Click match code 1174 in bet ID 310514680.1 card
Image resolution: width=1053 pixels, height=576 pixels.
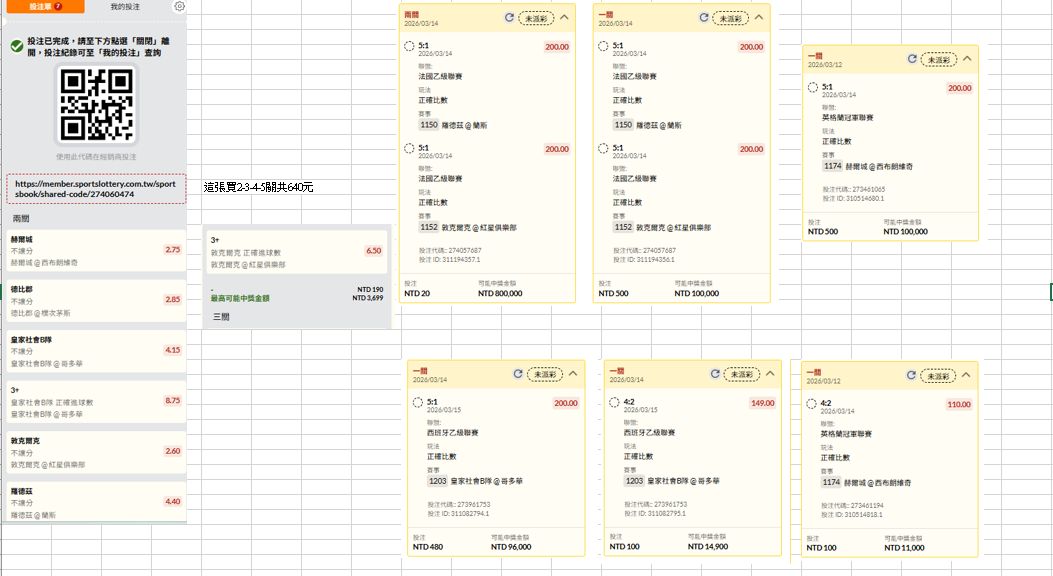(x=833, y=166)
